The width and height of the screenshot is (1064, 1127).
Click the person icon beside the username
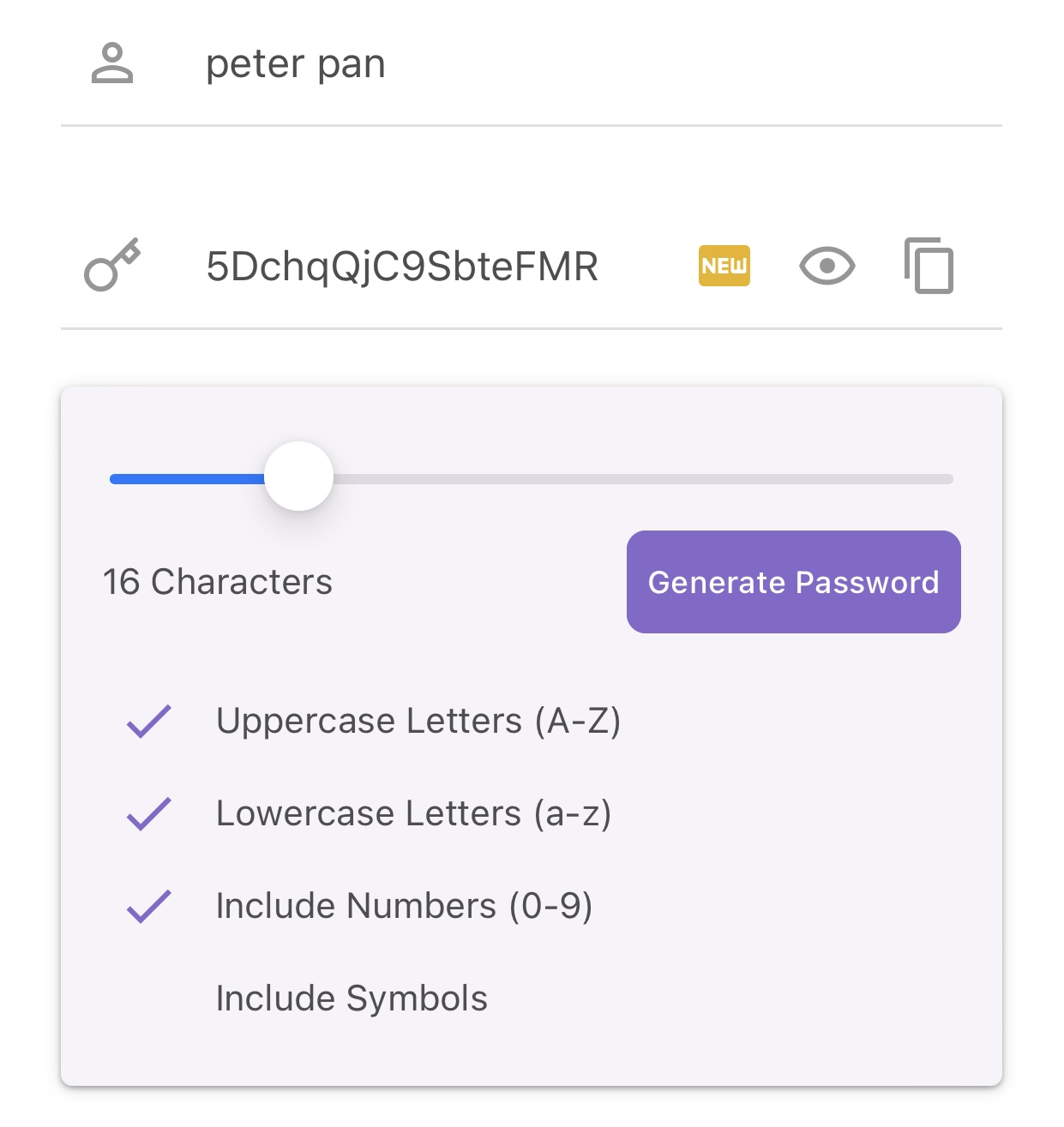112,64
